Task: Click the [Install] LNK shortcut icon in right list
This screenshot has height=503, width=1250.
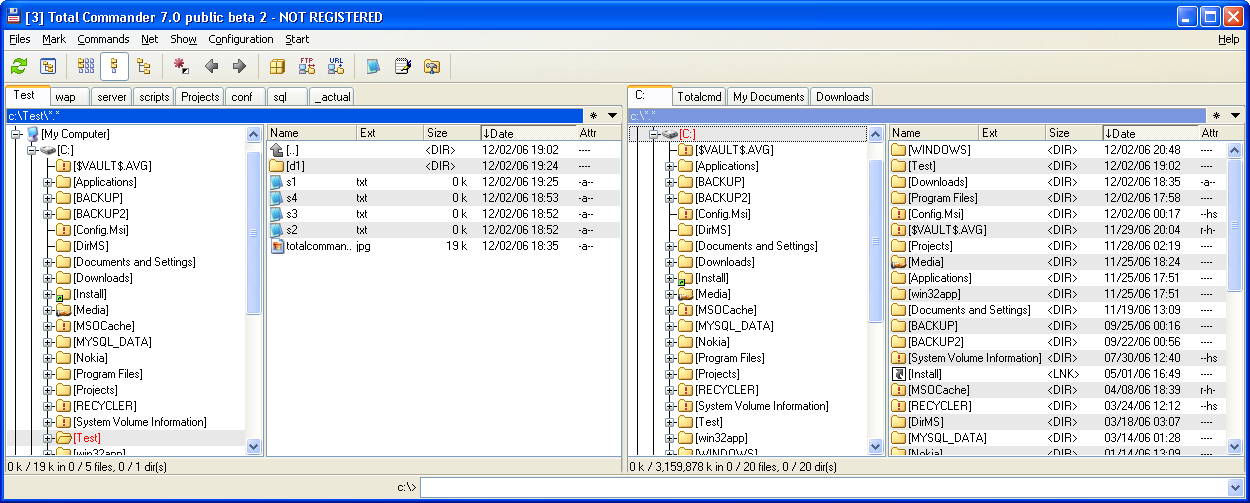Action: point(898,374)
